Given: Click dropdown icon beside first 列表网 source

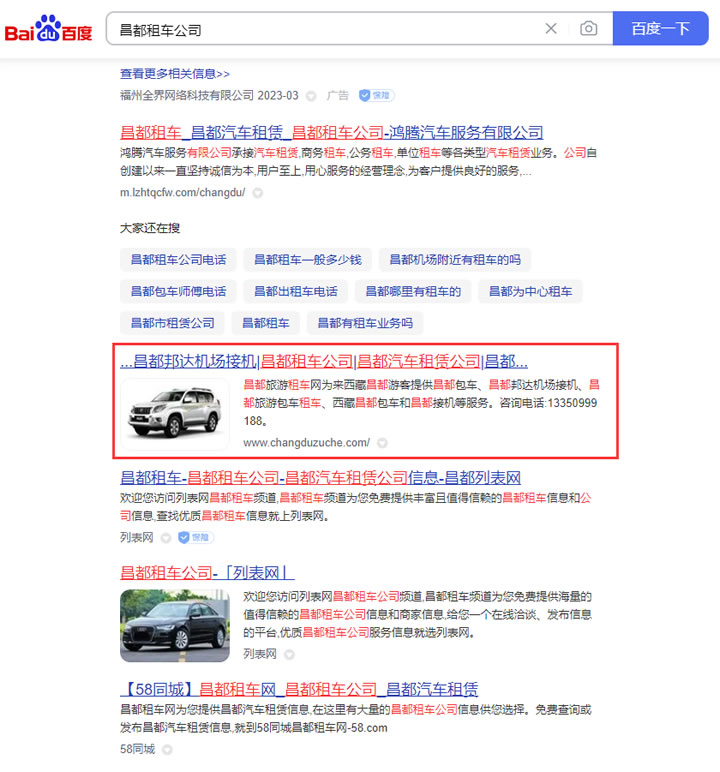Looking at the screenshot, I should coord(166,538).
